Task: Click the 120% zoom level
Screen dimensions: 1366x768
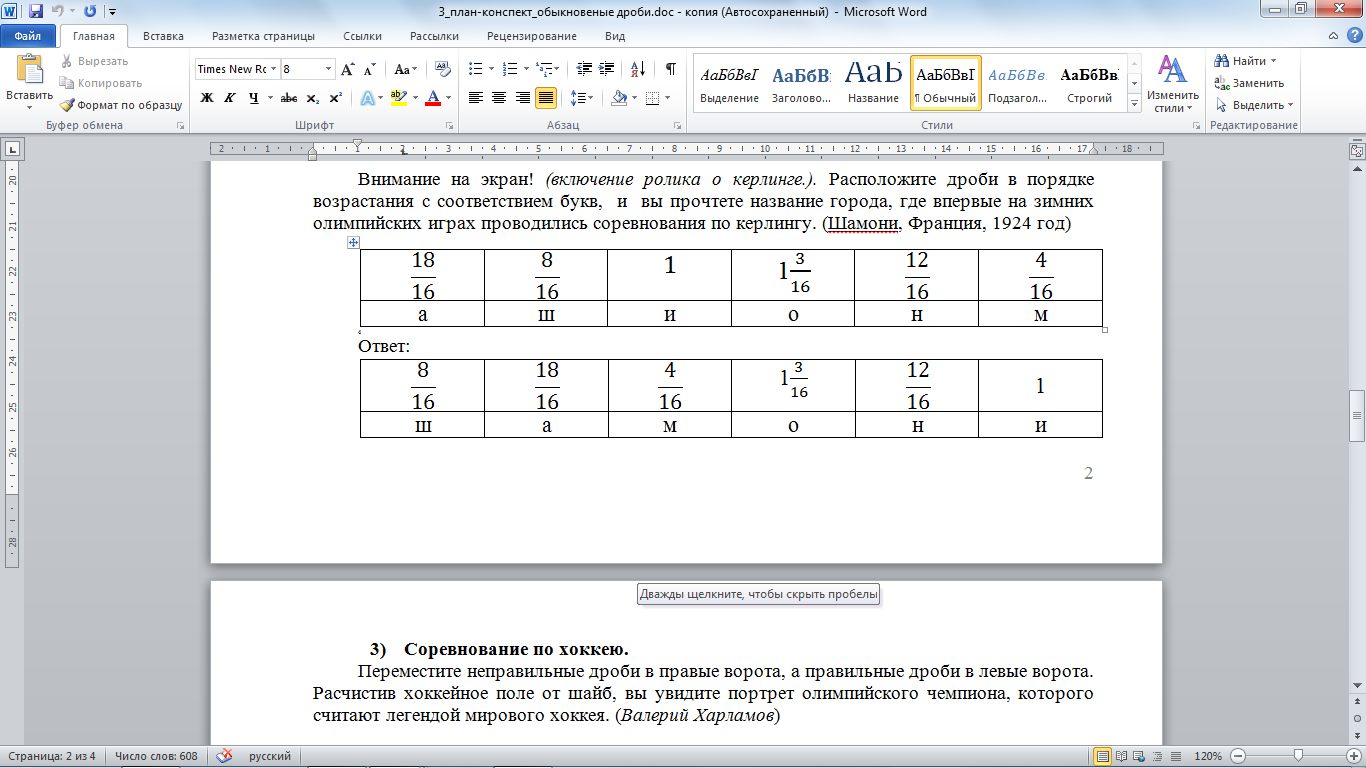Action: [1208, 757]
